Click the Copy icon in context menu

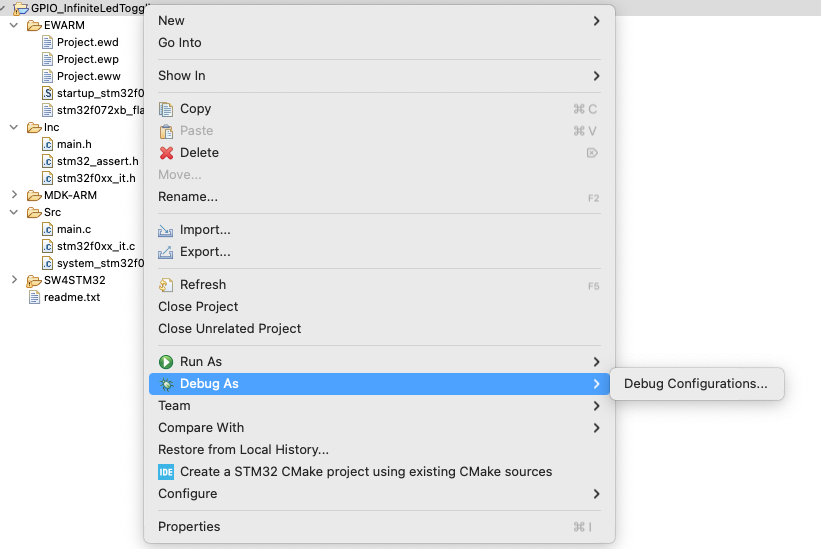click(x=166, y=109)
